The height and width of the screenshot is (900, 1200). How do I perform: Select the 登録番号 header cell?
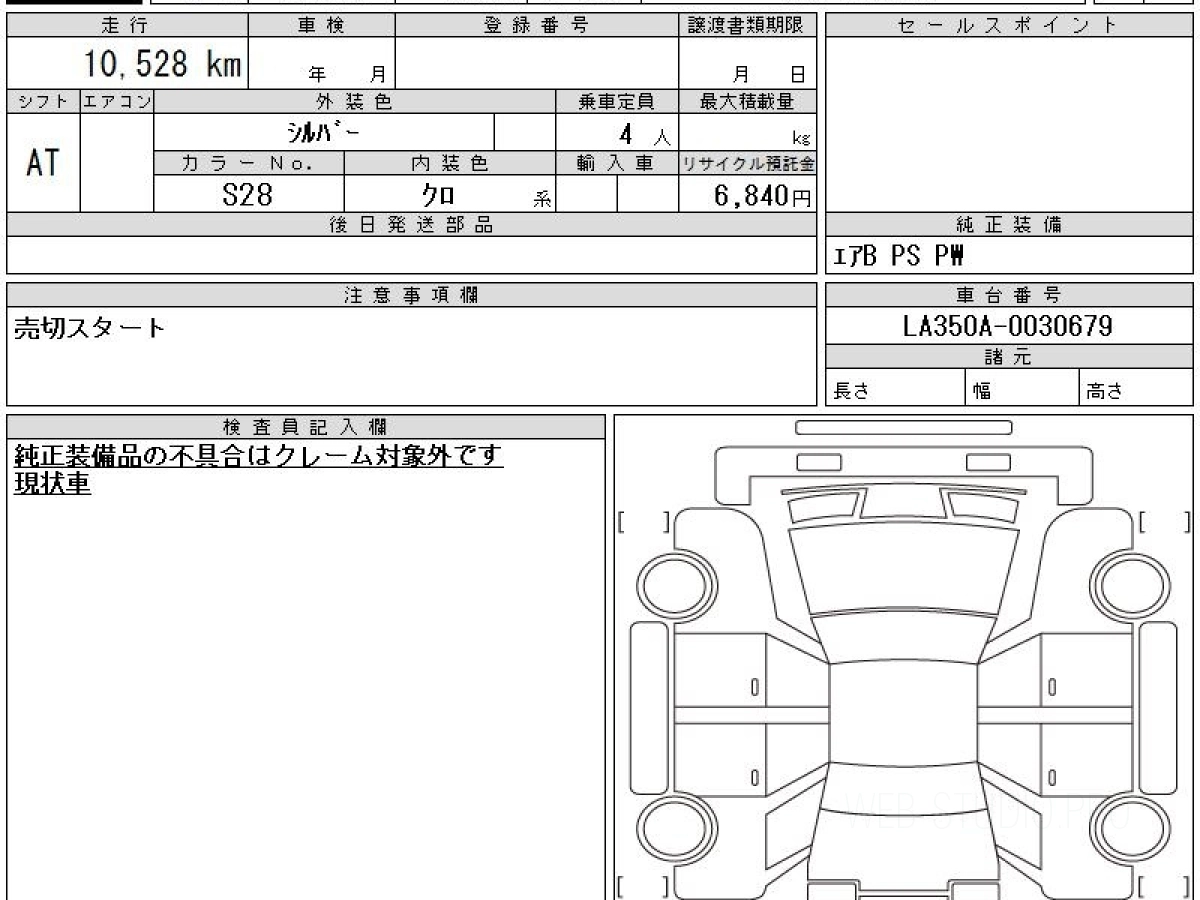[537, 26]
